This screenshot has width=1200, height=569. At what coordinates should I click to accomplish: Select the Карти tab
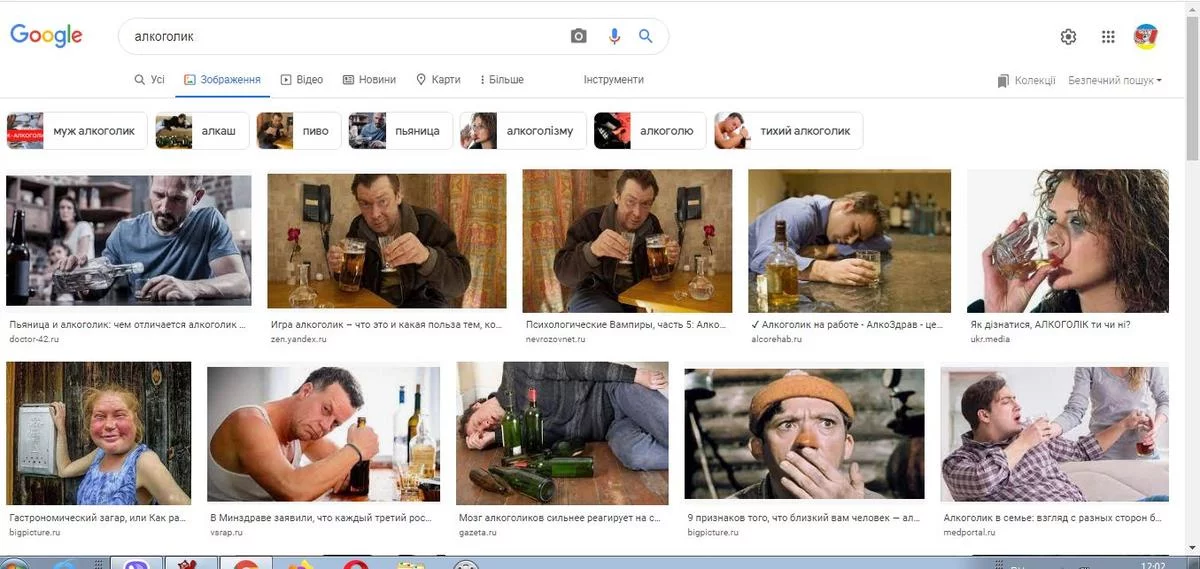pos(438,80)
